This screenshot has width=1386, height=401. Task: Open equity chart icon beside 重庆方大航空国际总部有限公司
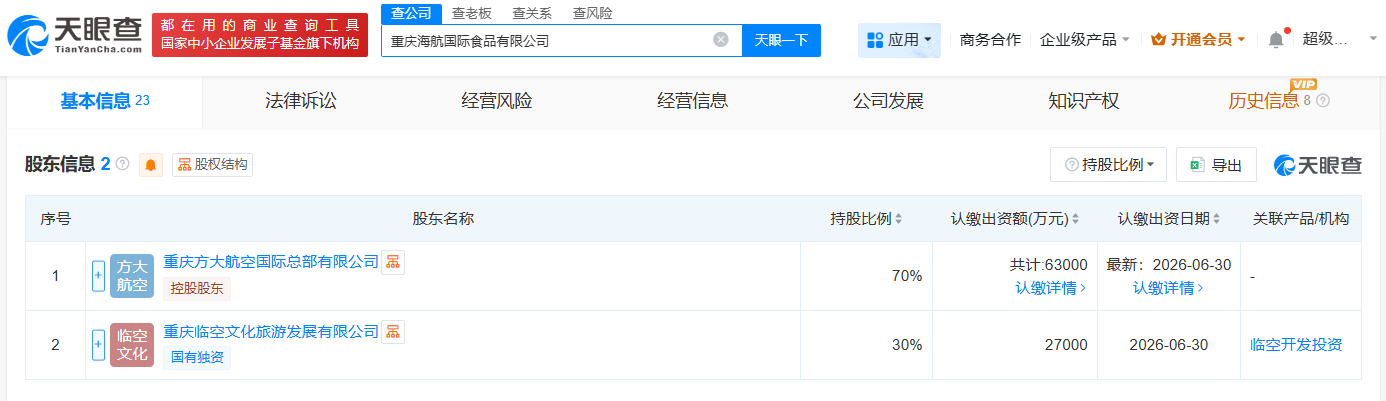[393, 262]
